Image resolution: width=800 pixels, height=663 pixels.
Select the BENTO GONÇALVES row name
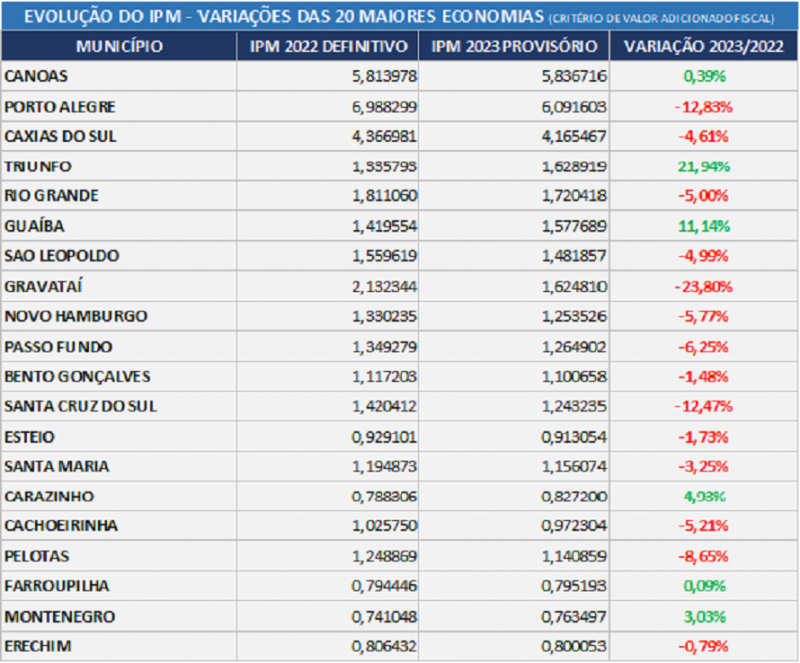78,377
